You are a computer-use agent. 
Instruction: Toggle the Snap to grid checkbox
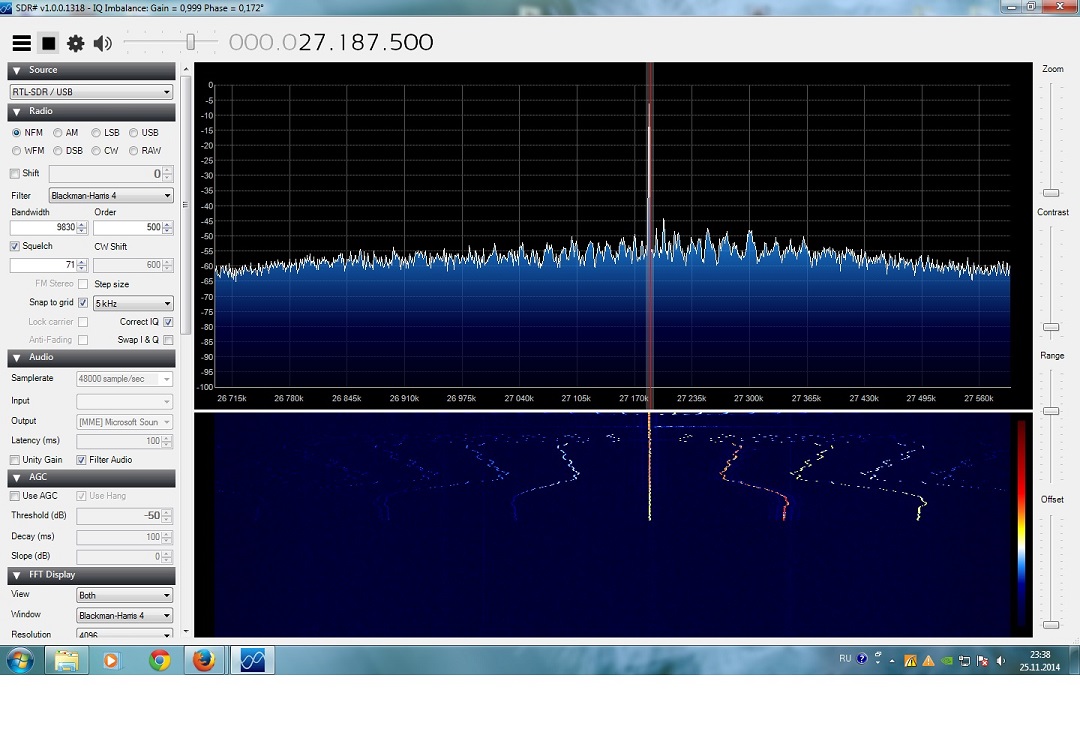[83, 302]
